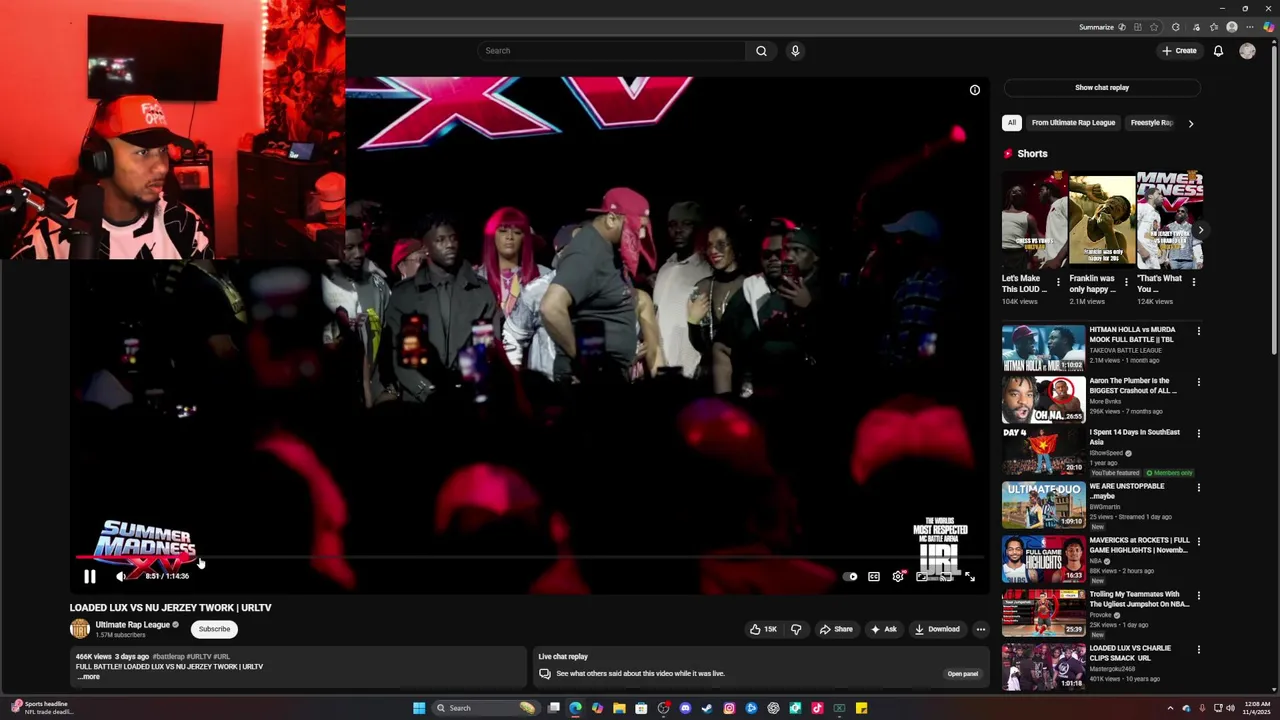Viewport: 1280px width, 720px height.
Task: Click the #battlerap hashtag
Action: (x=169, y=657)
